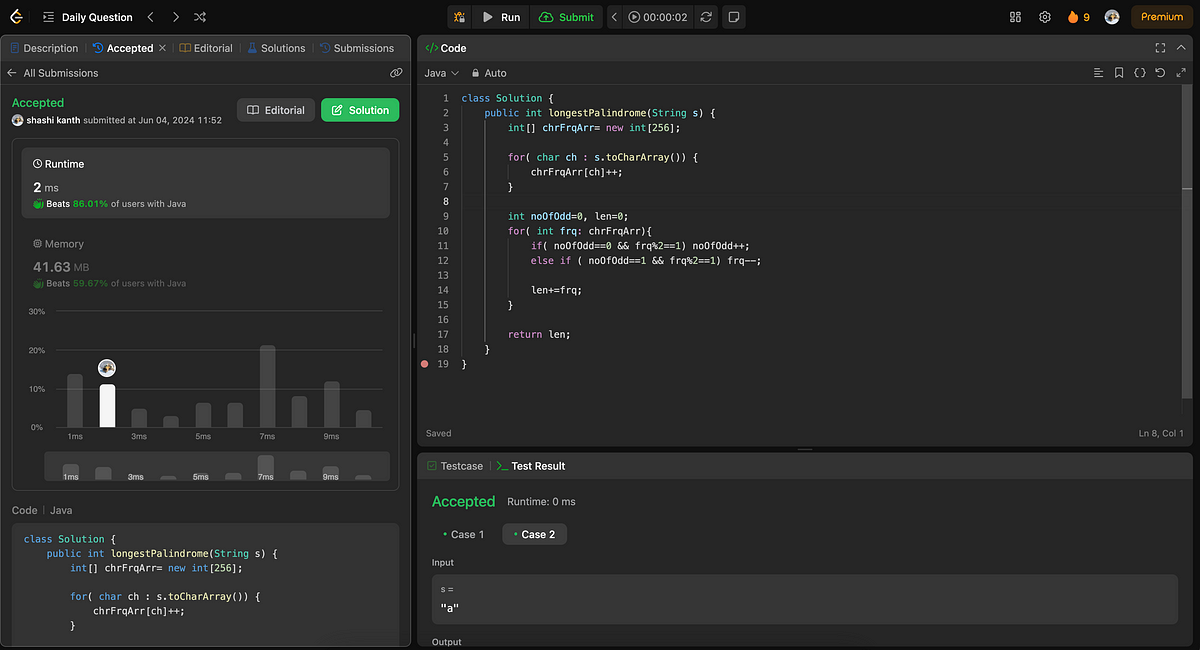Viewport: 1200px width, 650px height.
Task: Select the Test Result tab
Action: (x=531, y=466)
